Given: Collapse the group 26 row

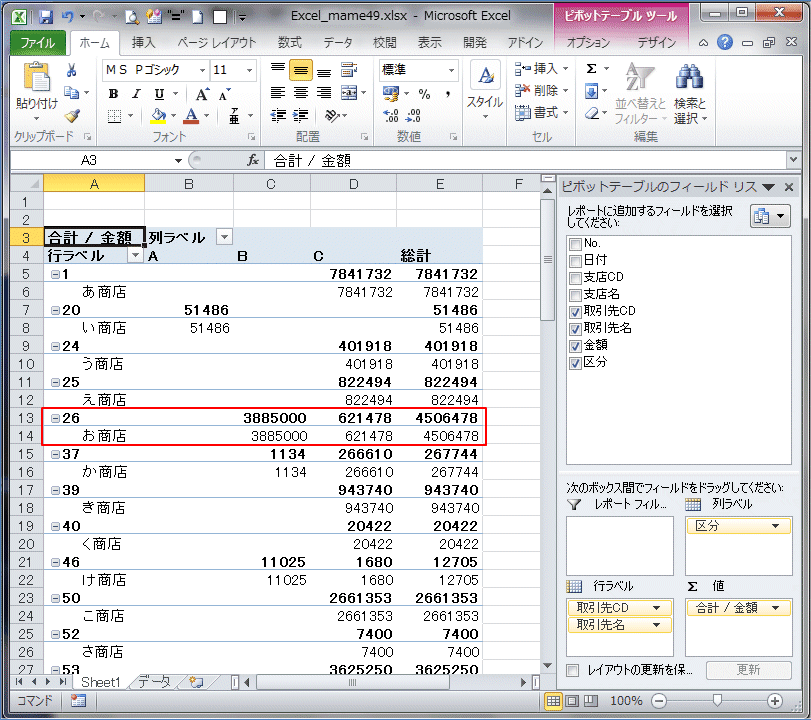Looking at the screenshot, I should click(55, 418).
